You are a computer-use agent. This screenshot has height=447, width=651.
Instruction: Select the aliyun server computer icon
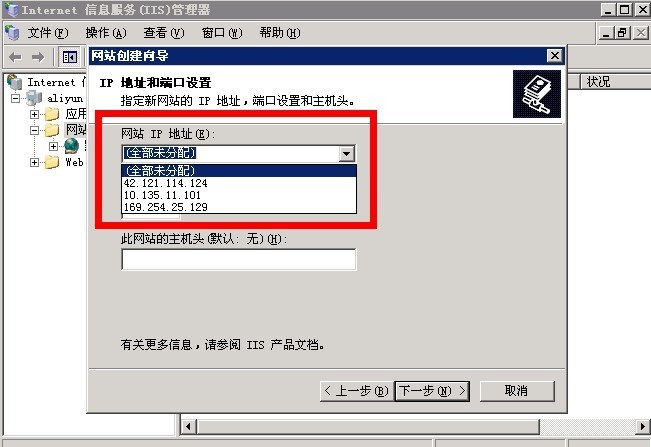pyautogui.click(x=34, y=98)
